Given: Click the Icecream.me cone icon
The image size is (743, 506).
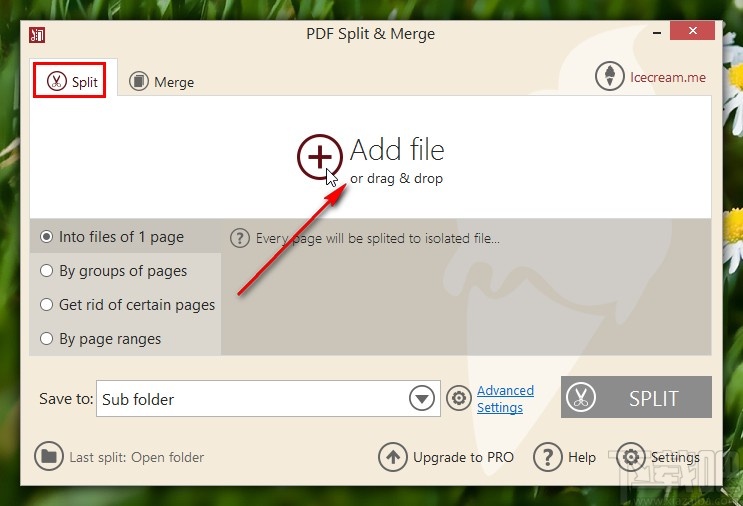Looking at the screenshot, I should [609, 76].
